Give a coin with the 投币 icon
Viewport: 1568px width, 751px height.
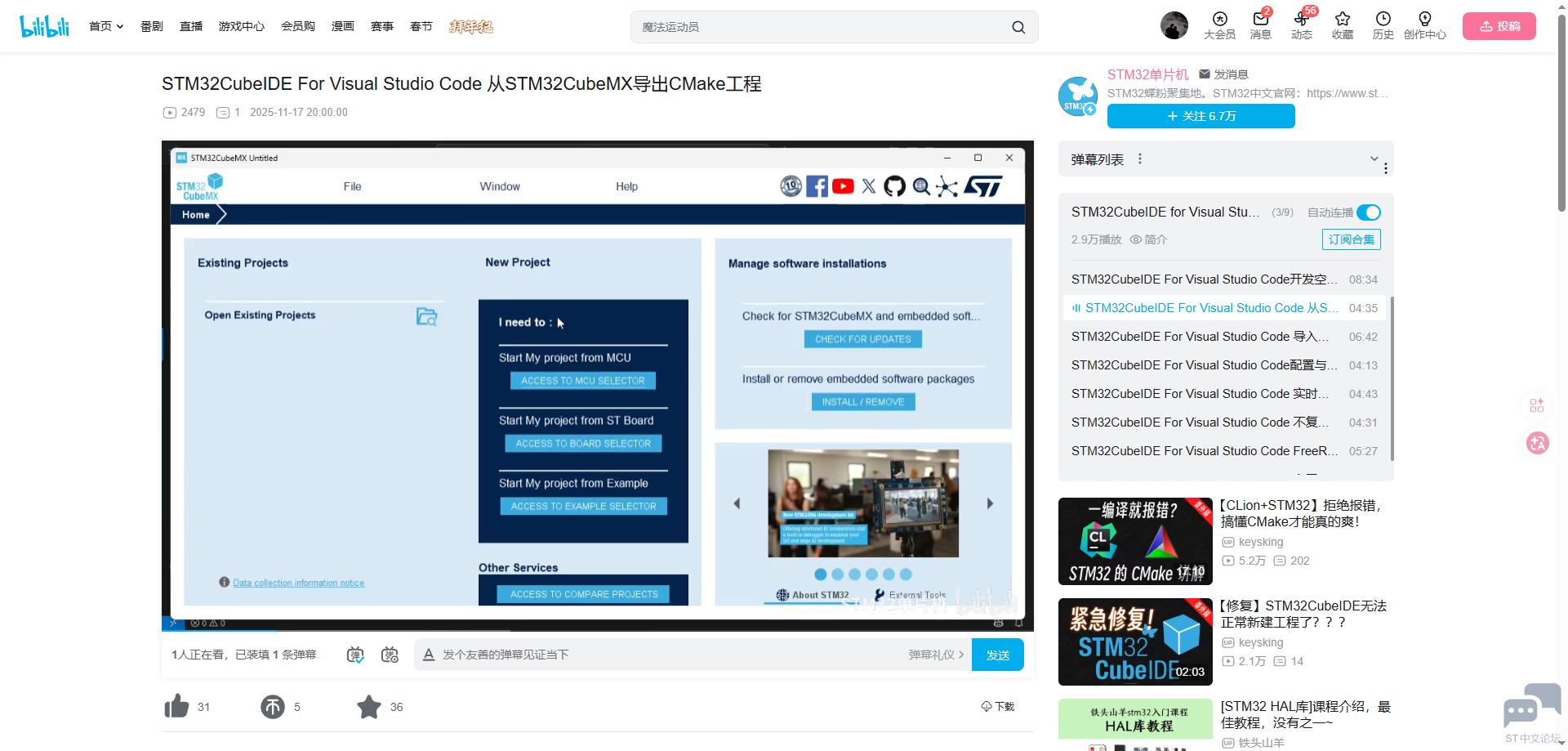(x=273, y=707)
